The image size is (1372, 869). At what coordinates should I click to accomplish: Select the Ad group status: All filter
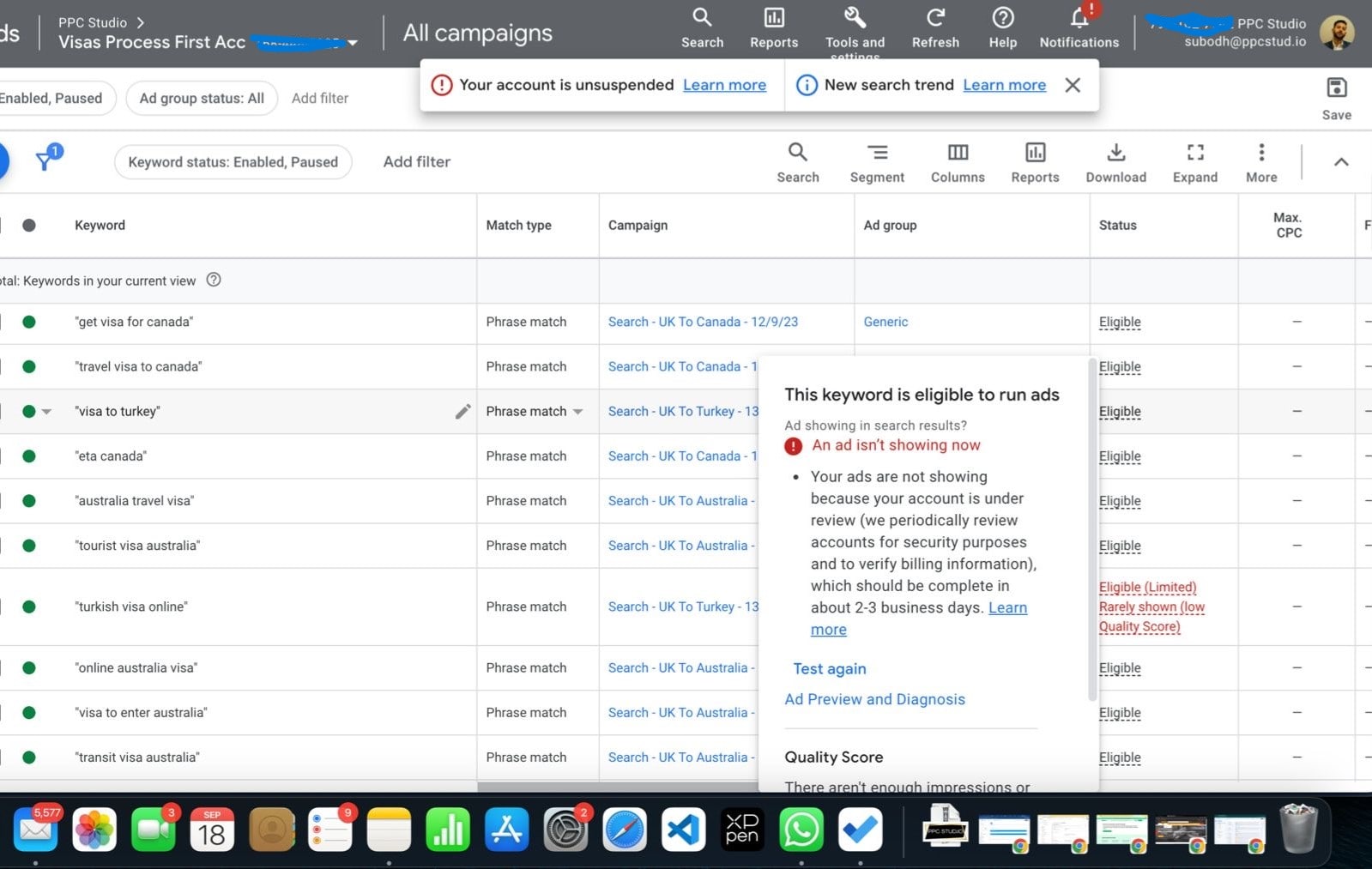(x=202, y=99)
